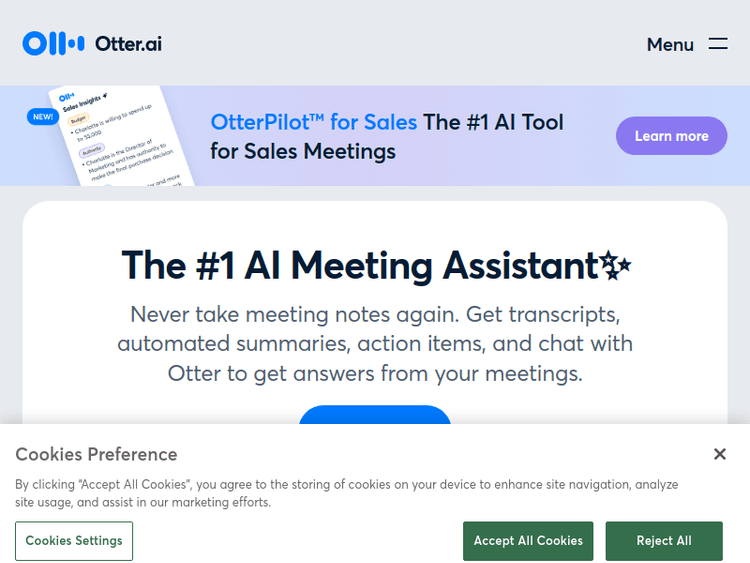Click the Menu text label
750x563 pixels.
(670, 44)
